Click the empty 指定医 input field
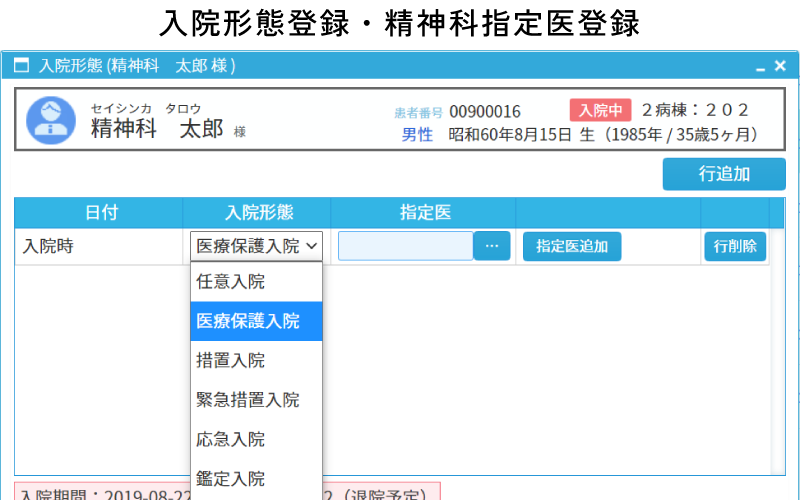 coord(405,246)
